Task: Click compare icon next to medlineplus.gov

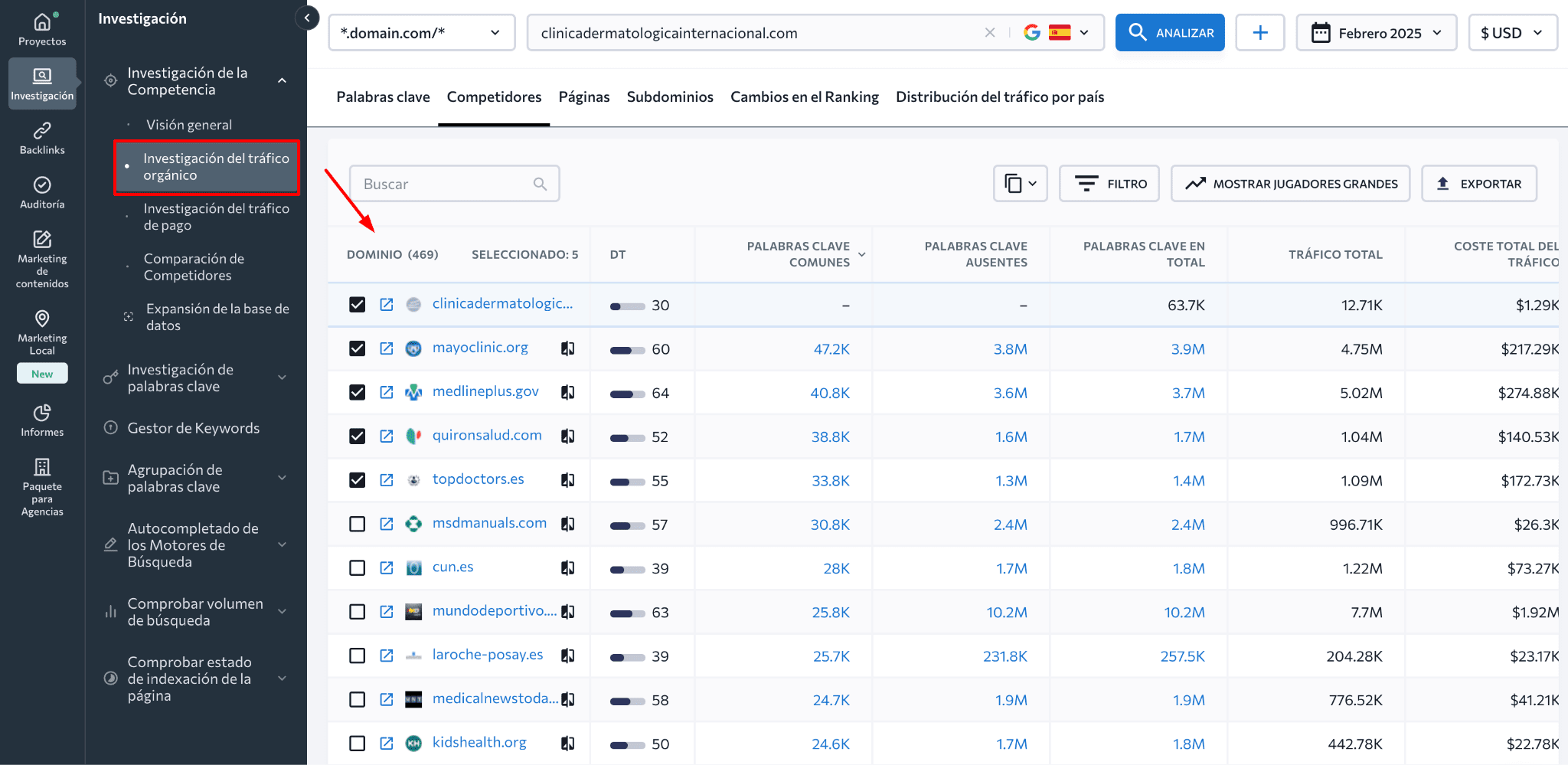Action: [x=567, y=392]
